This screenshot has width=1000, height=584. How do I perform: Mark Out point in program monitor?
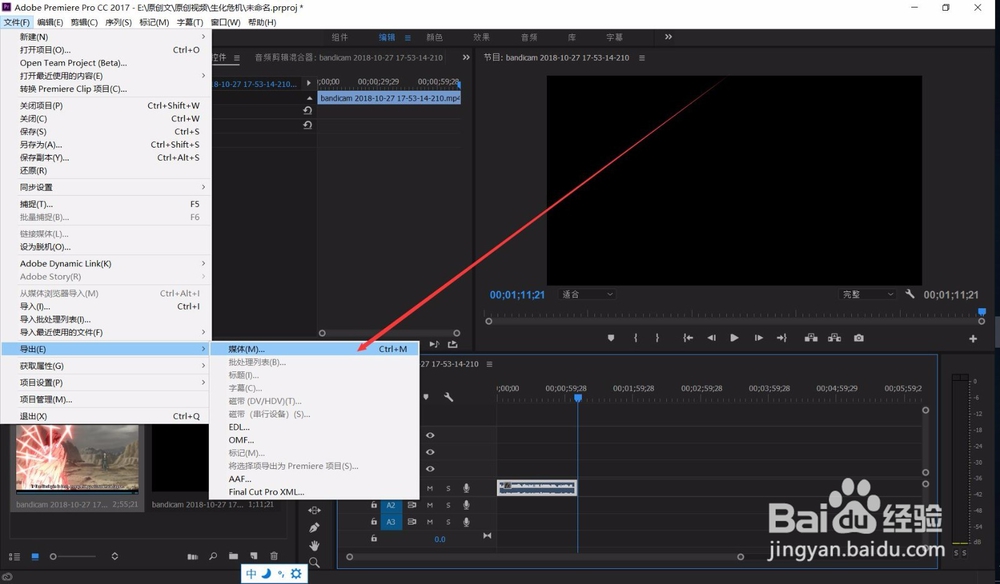point(657,338)
